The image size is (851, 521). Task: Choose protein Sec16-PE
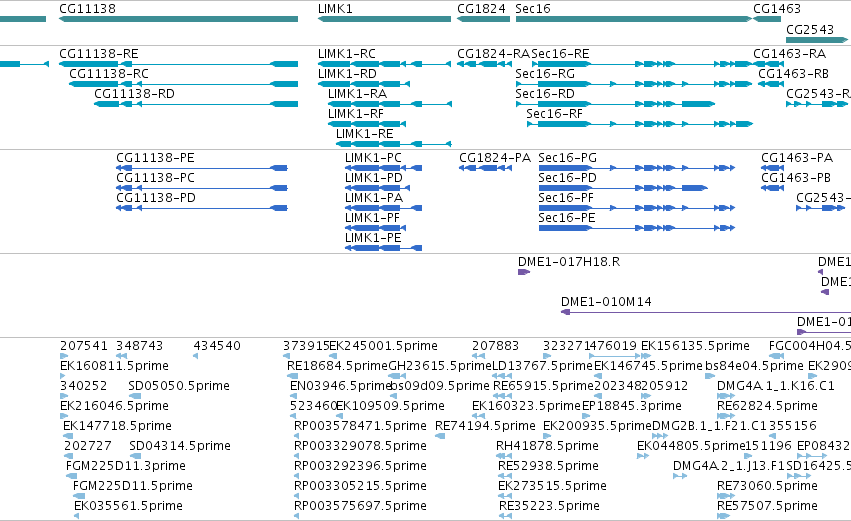tap(637, 228)
